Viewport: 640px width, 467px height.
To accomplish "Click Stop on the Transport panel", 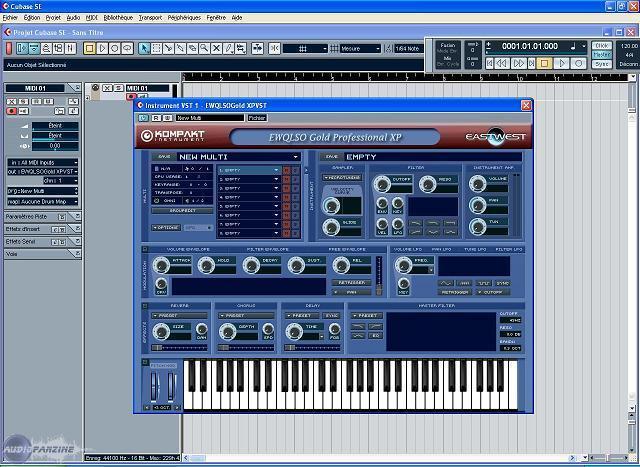I will click(544, 63).
